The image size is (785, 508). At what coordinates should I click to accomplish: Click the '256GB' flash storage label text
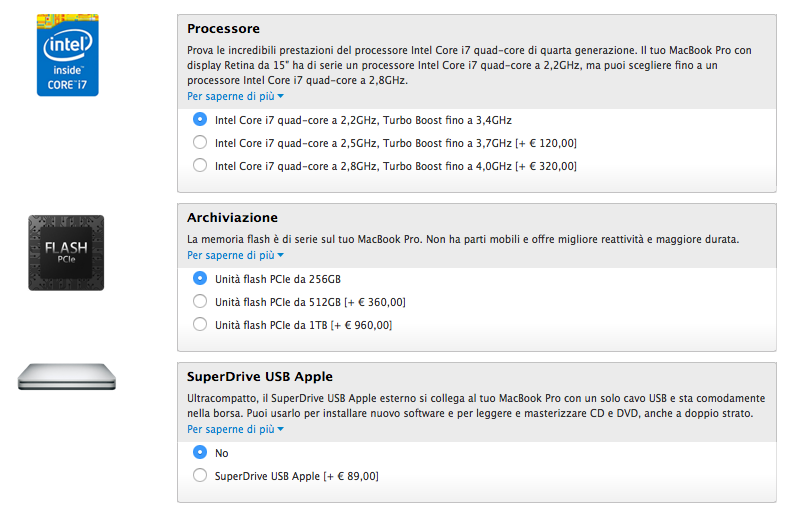pyautogui.click(x=322, y=279)
